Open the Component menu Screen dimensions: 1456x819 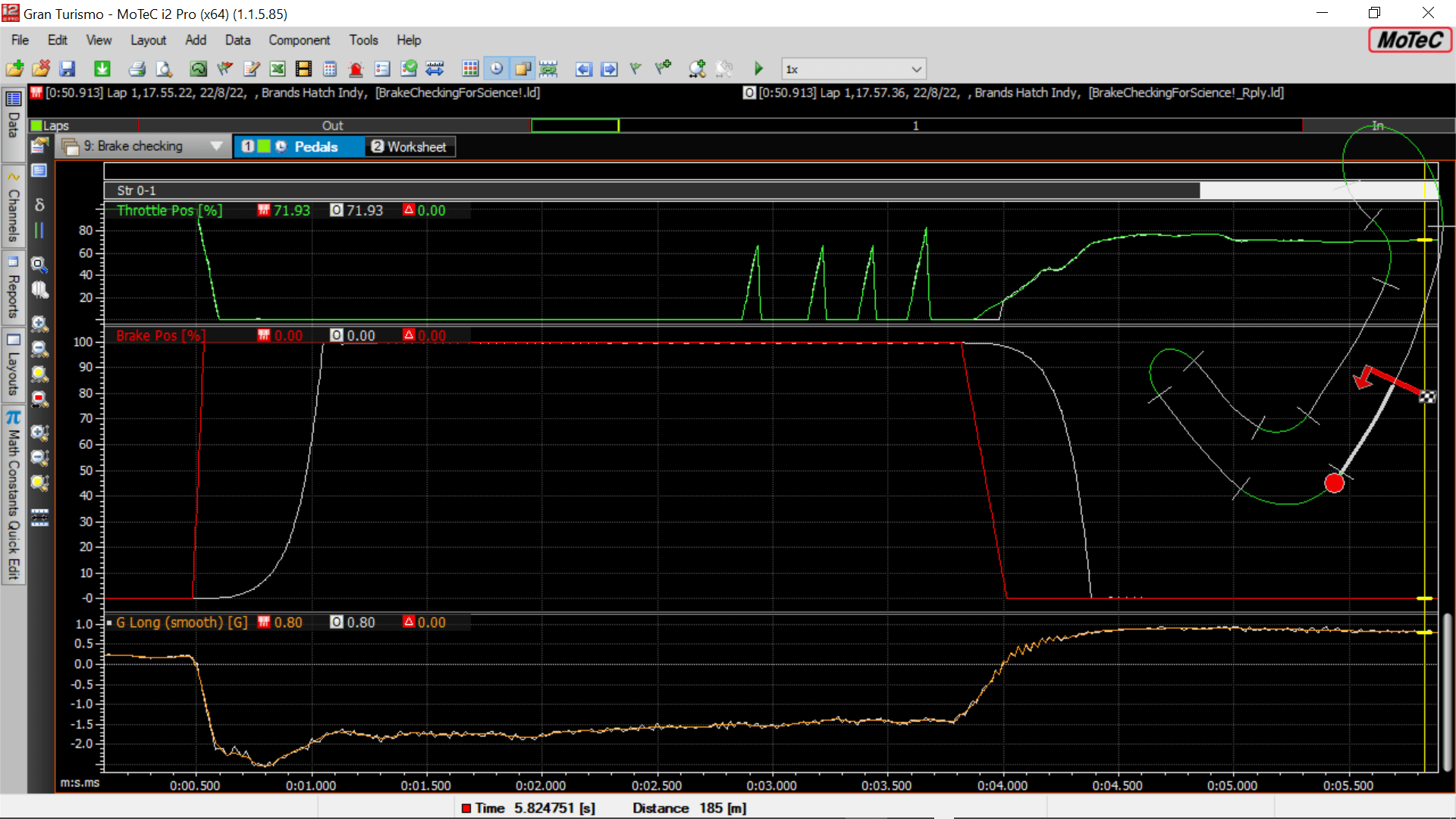click(x=300, y=40)
